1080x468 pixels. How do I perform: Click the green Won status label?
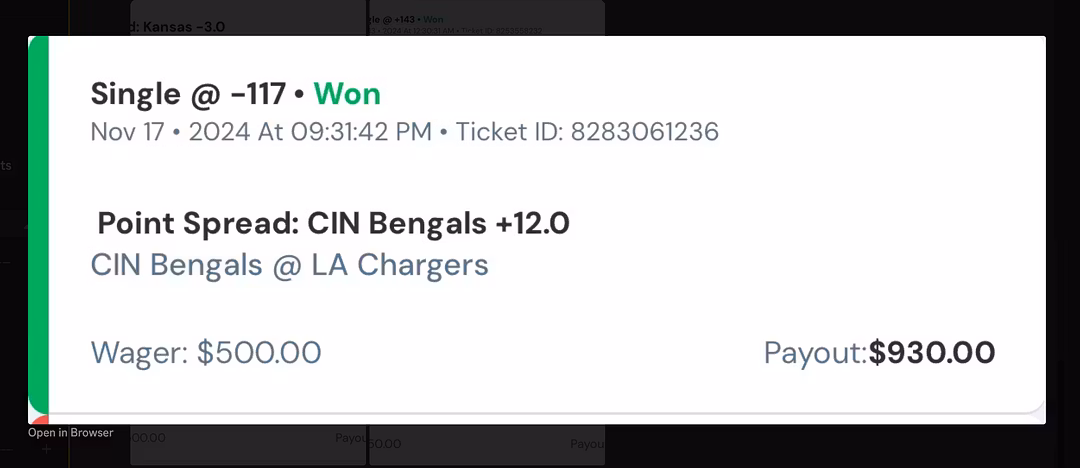347,94
